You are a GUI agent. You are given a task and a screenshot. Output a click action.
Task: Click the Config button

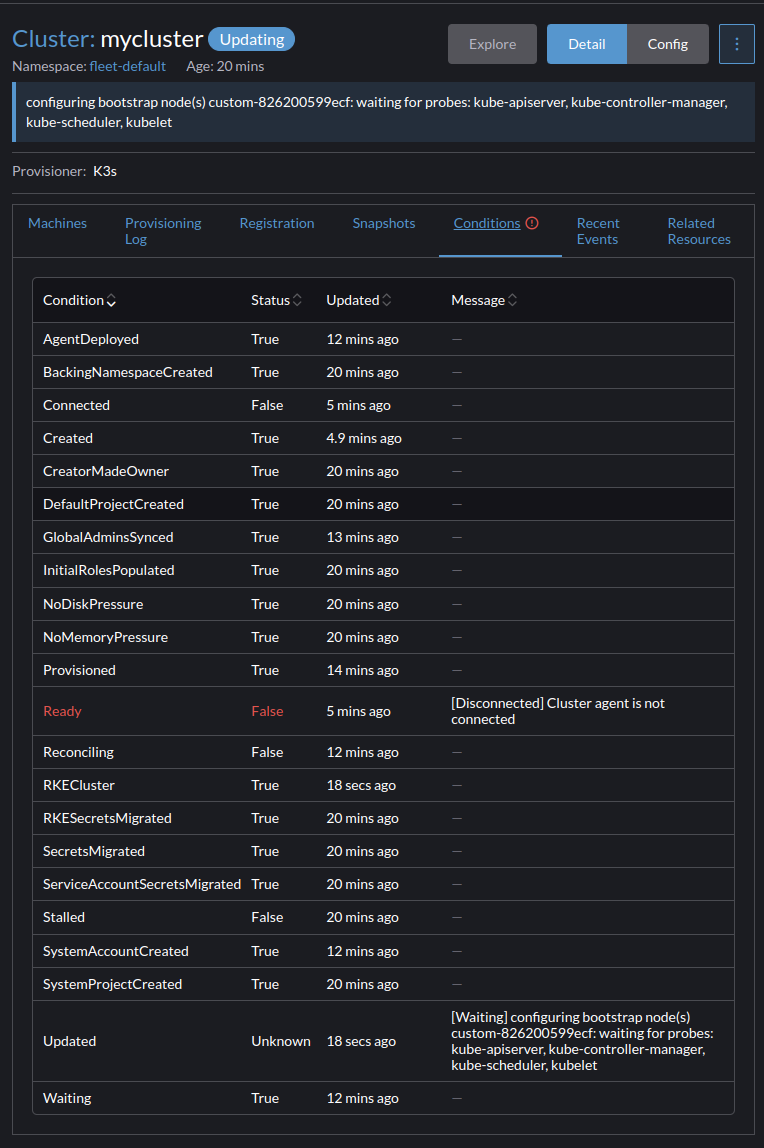[x=668, y=44]
